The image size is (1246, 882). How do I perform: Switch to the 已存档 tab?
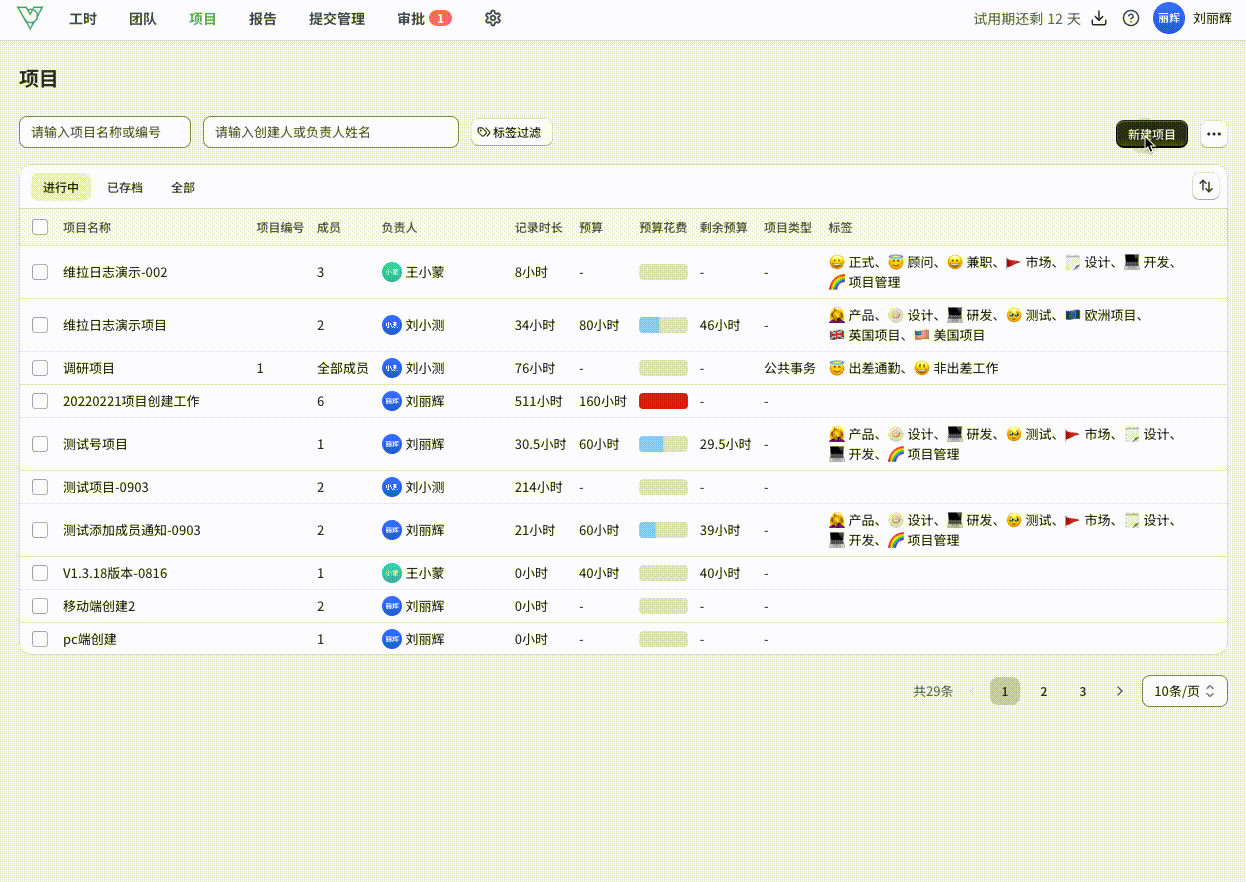tap(125, 187)
